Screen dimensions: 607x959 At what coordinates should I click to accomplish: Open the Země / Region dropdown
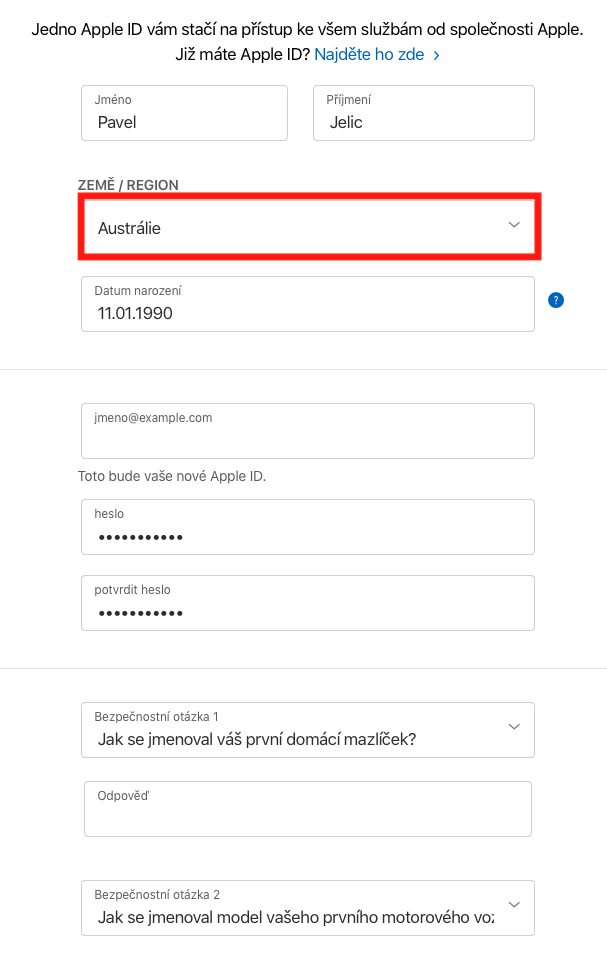click(x=308, y=227)
